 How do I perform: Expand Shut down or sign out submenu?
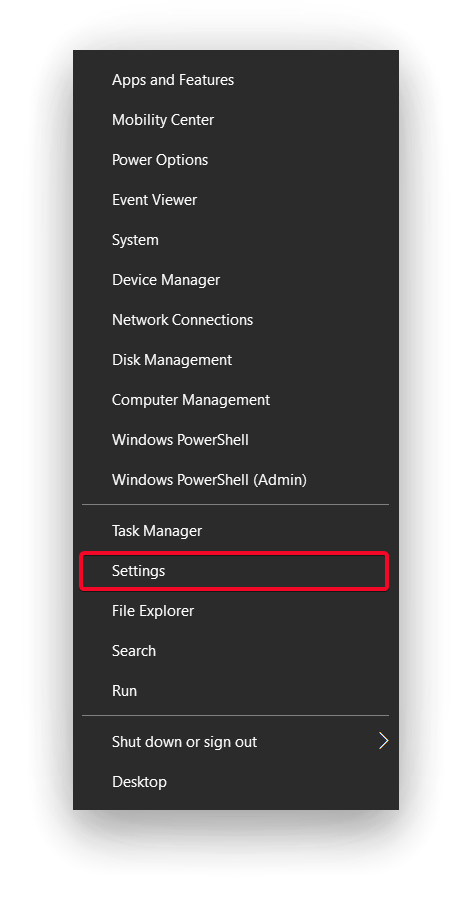[235, 742]
